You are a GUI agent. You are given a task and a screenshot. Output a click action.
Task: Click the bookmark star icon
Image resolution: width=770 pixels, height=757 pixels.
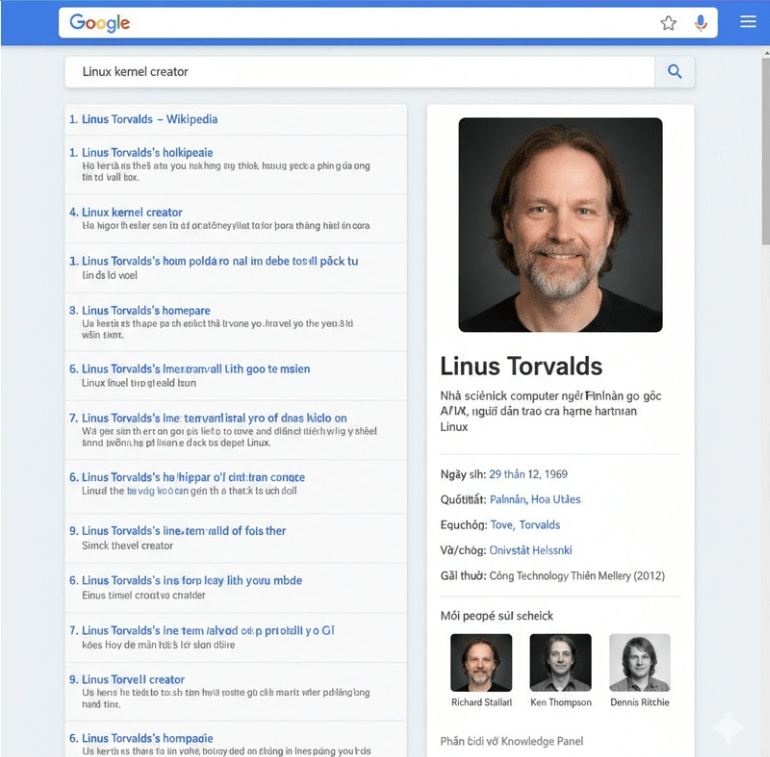(x=668, y=23)
